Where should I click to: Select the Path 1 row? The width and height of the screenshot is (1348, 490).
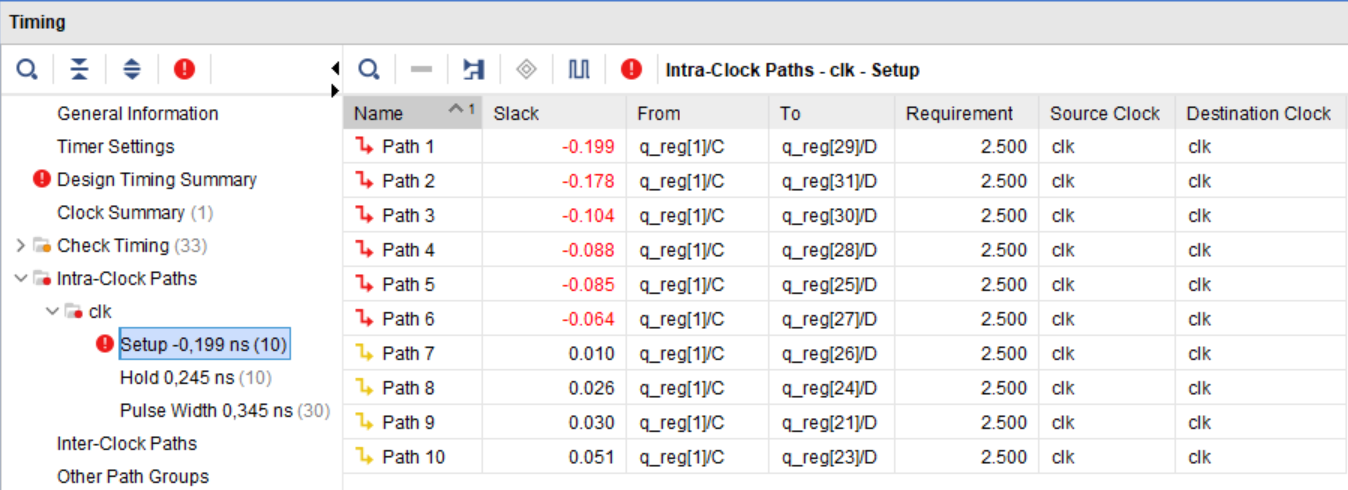point(408,147)
